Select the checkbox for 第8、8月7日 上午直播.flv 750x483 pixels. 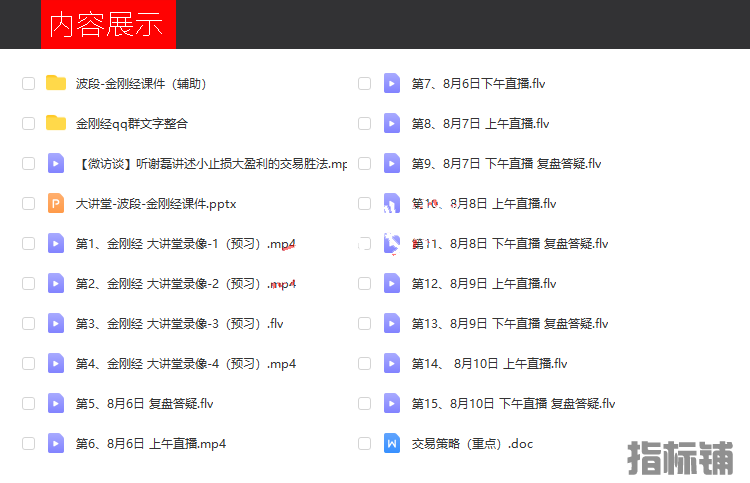(364, 124)
